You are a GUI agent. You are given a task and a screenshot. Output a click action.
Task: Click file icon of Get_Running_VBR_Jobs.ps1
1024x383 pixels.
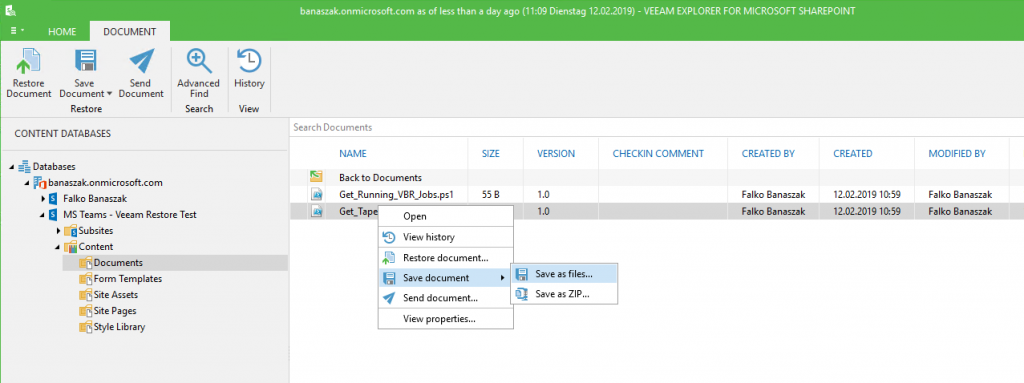click(317, 194)
